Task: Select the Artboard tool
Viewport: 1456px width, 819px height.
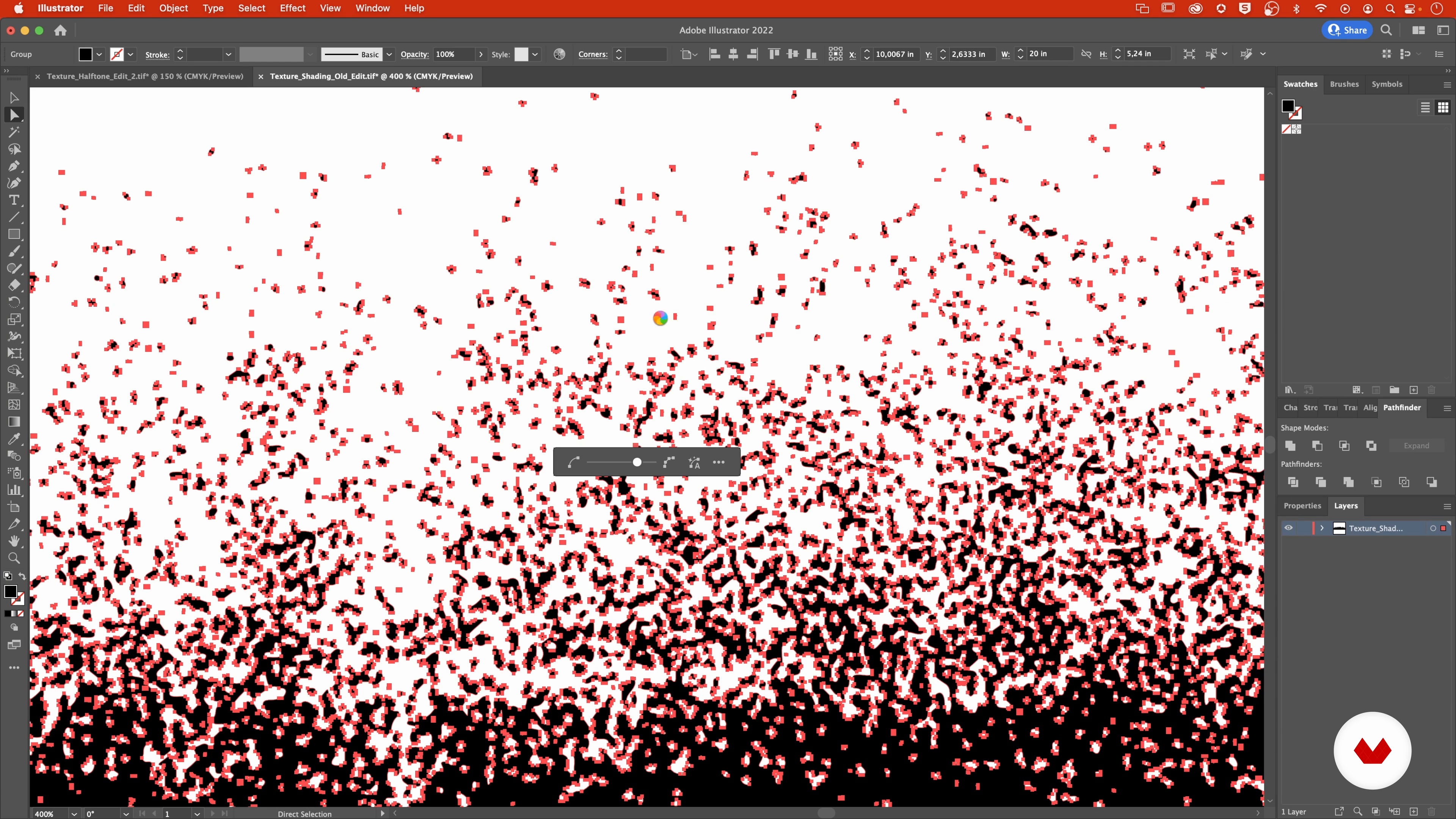Action: pos(14,507)
